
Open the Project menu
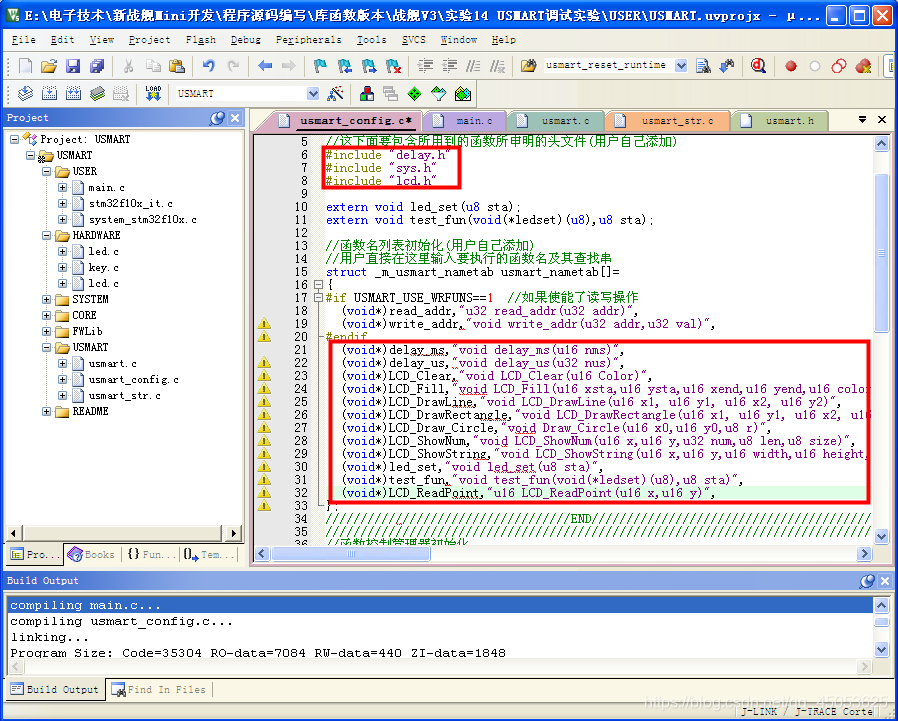149,40
